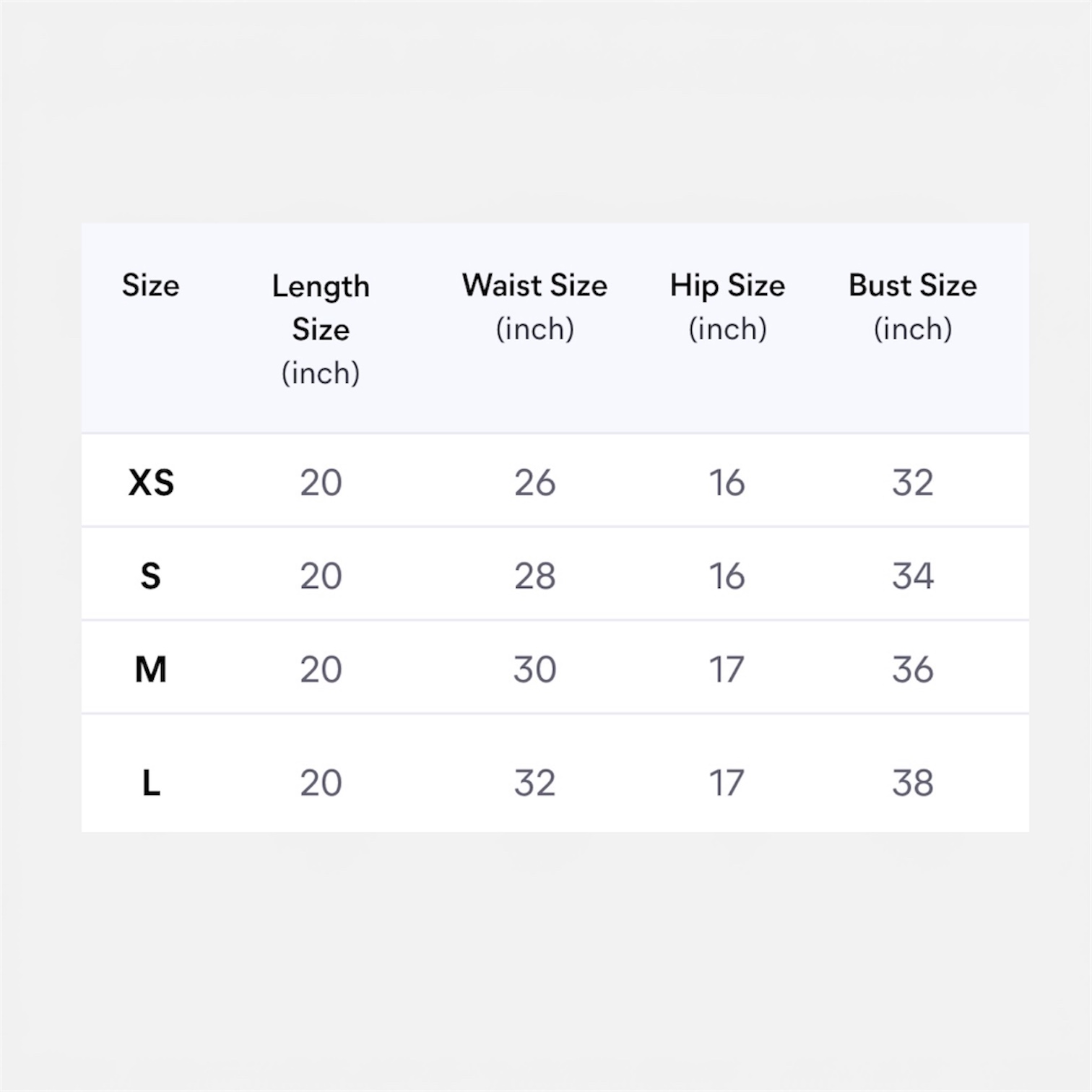The image size is (1092, 1092).
Task: Choose the M size row label
Action: [x=150, y=669]
